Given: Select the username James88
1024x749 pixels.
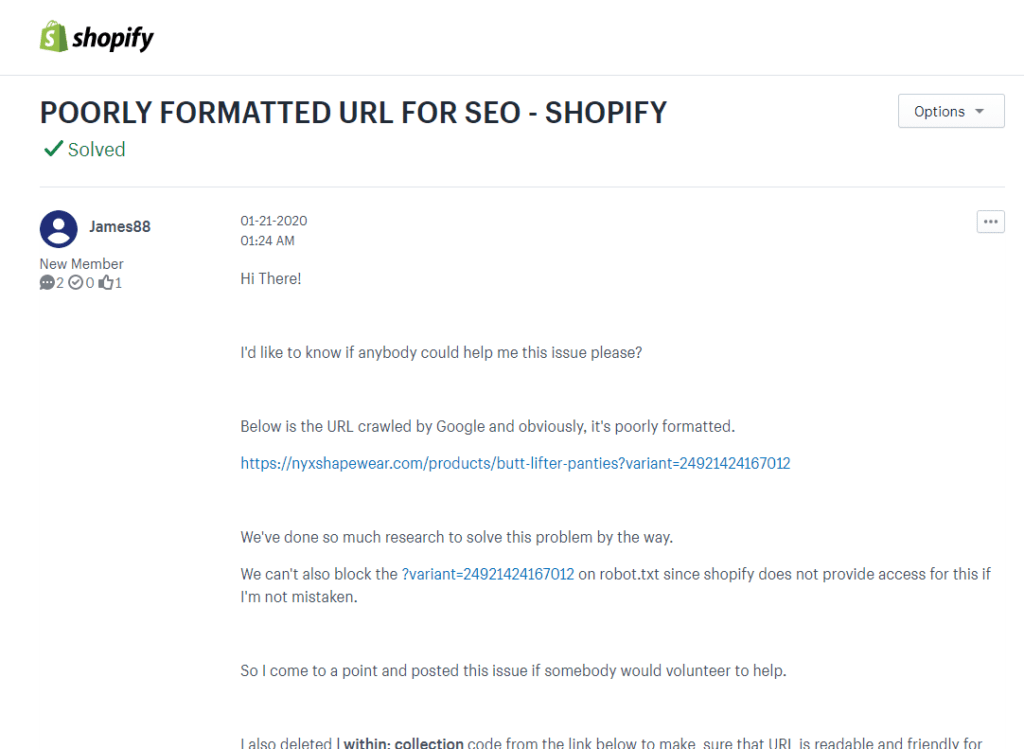Looking at the screenshot, I should point(120,226).
